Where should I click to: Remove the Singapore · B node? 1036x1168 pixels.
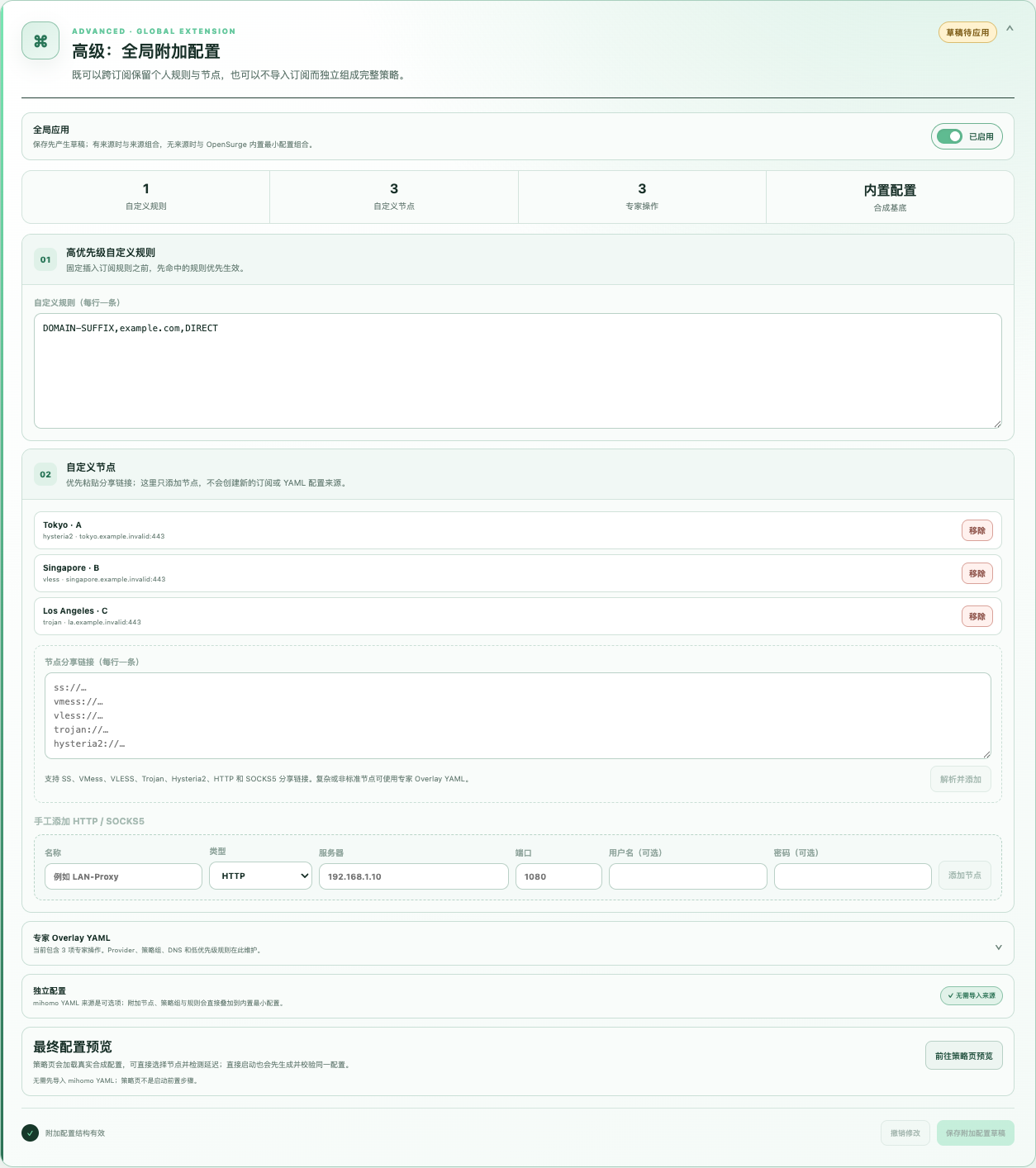coord(977,573)
